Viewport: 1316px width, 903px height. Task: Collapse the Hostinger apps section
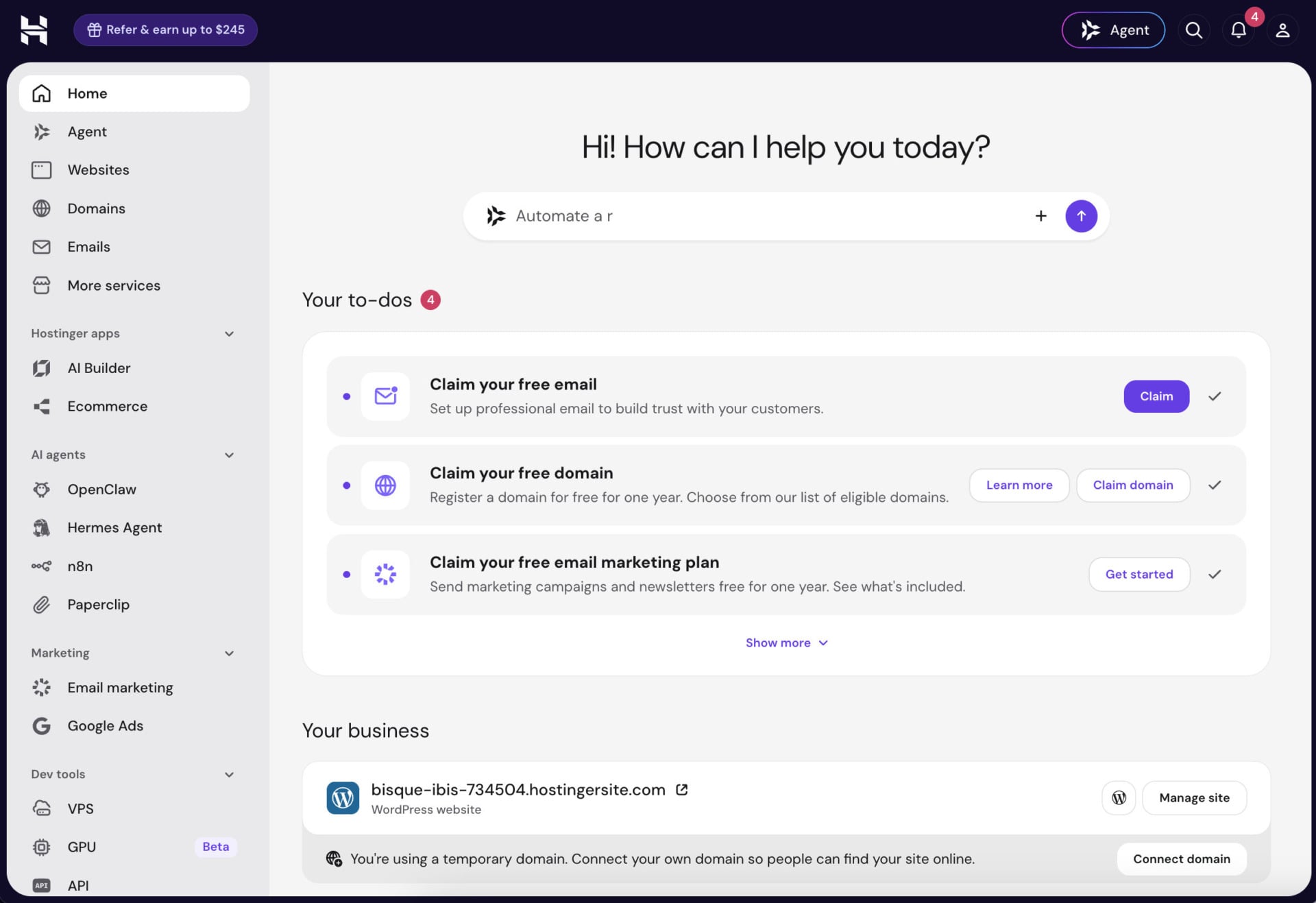(230, 334)
